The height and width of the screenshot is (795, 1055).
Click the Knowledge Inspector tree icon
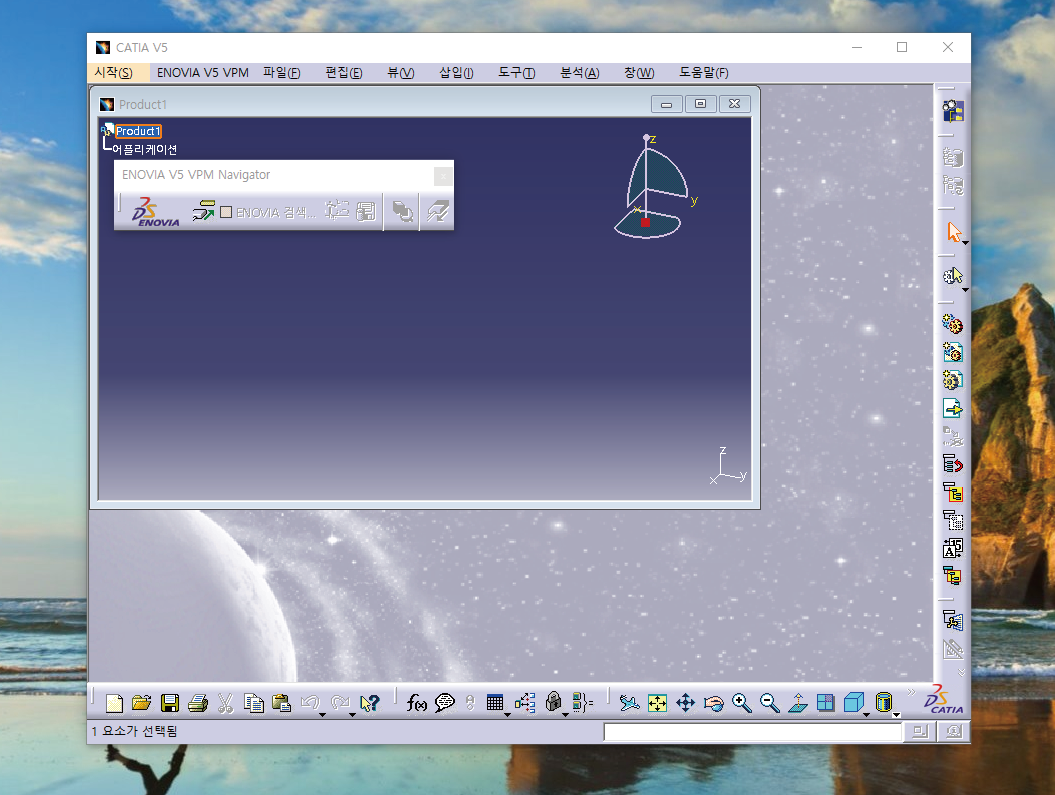point(525,704)
